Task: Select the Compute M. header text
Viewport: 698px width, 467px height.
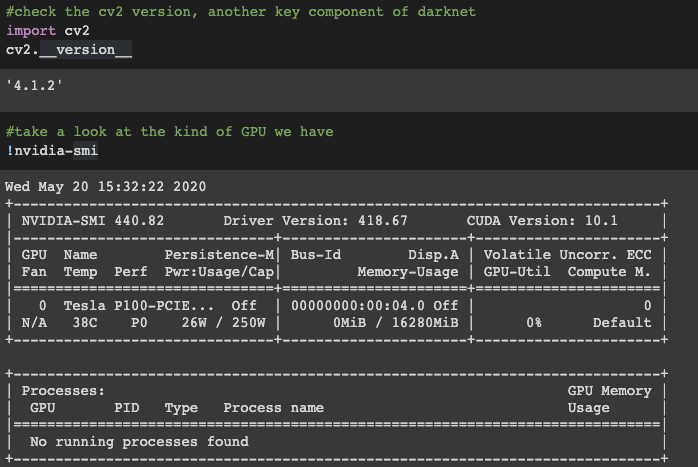Action: tap(609, 272)
